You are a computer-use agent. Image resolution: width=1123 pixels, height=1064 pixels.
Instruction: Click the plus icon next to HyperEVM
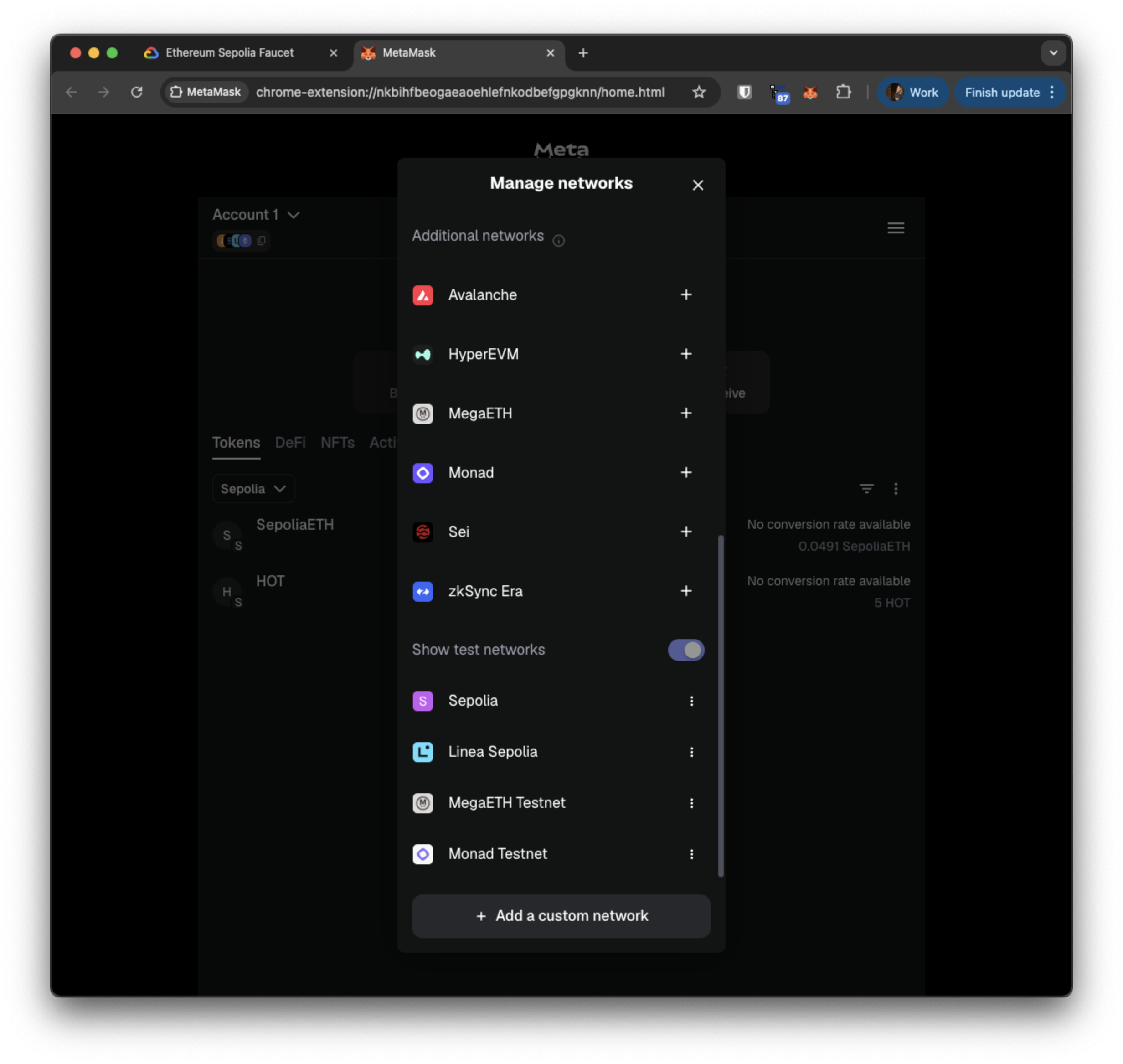(686, 355)
